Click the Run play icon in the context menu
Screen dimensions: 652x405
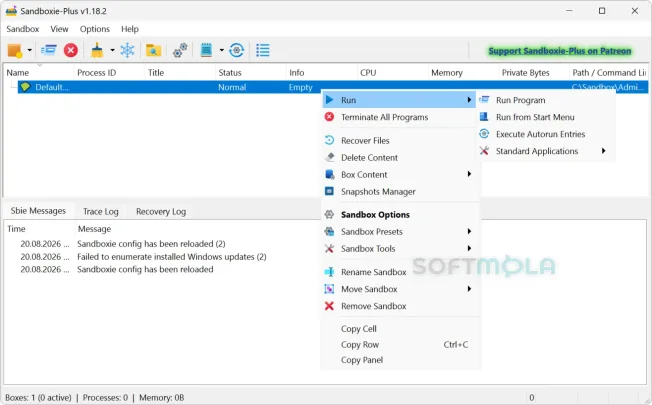pyautogui.click(x=329, y=100)
